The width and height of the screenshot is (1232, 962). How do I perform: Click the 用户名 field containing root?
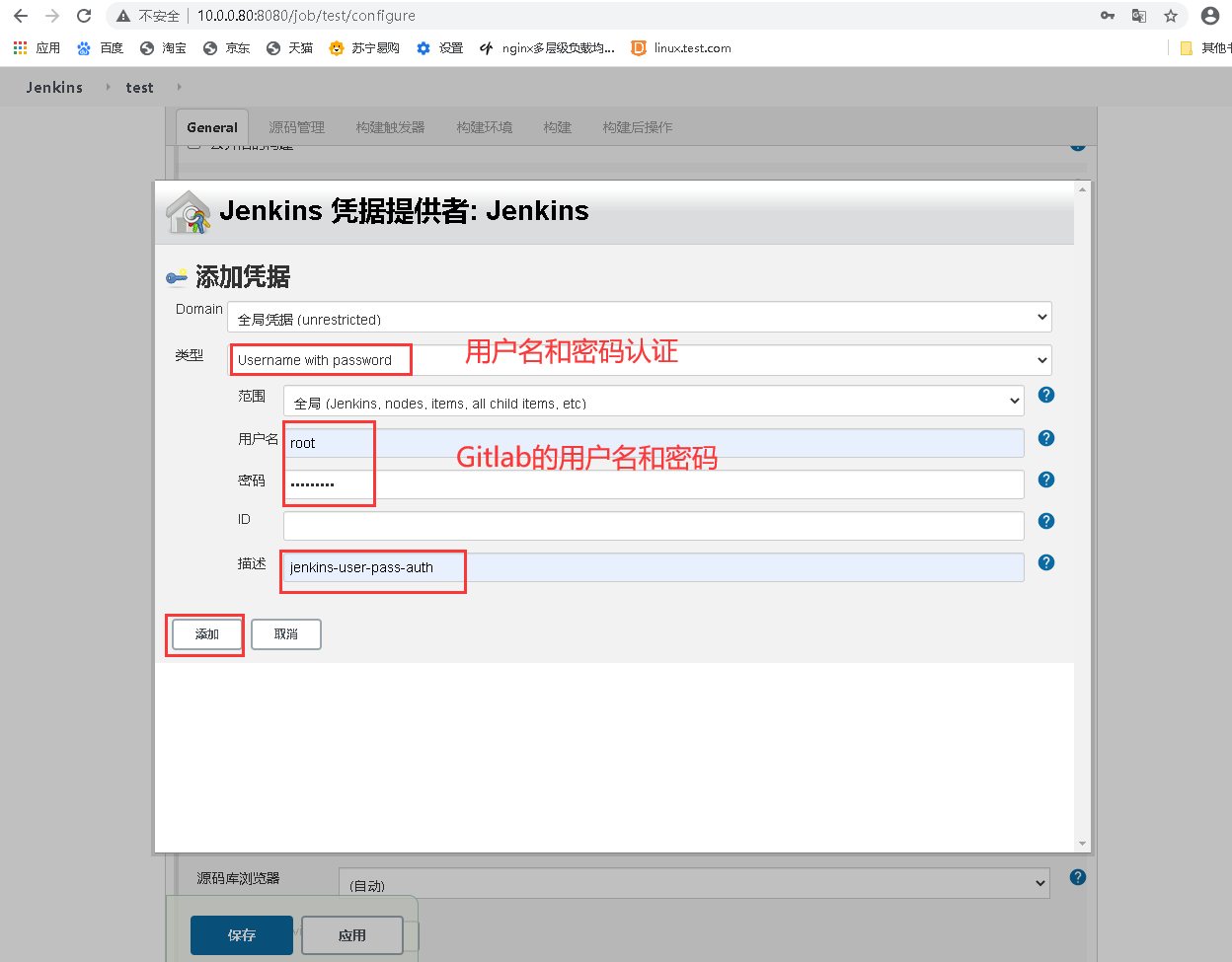point(654,443)
